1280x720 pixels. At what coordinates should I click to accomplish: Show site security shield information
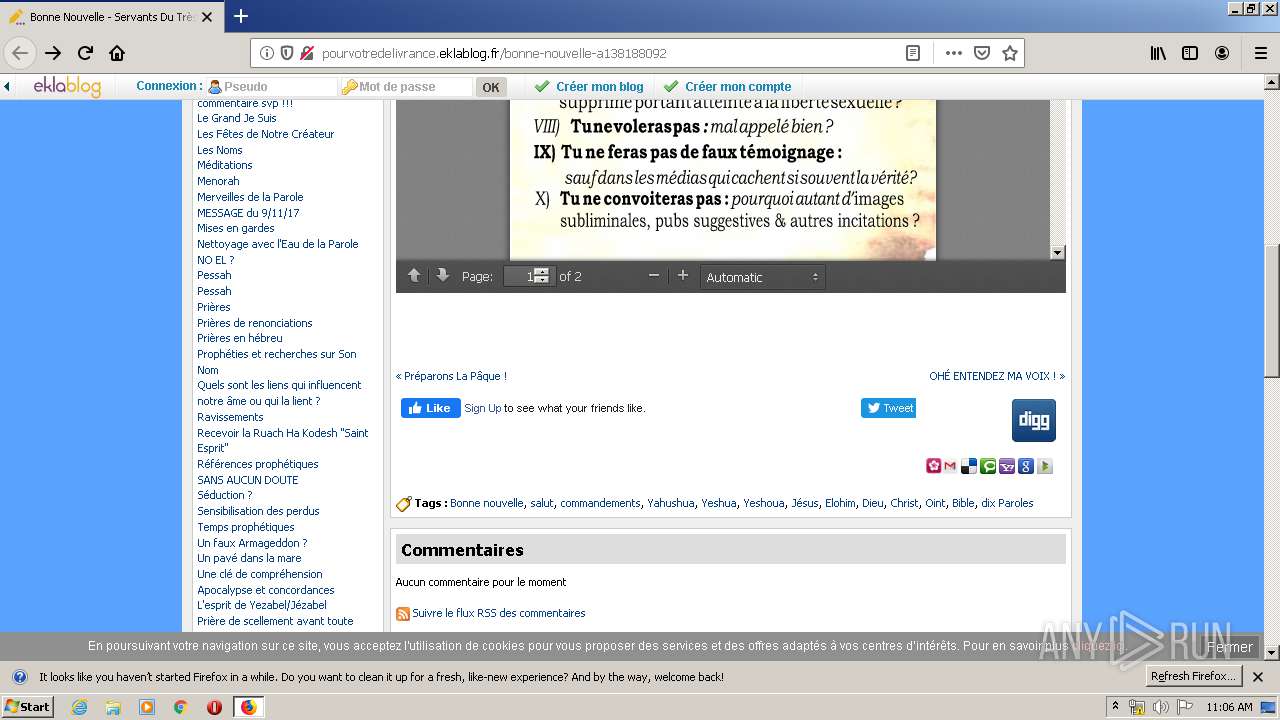pos(287,53)
